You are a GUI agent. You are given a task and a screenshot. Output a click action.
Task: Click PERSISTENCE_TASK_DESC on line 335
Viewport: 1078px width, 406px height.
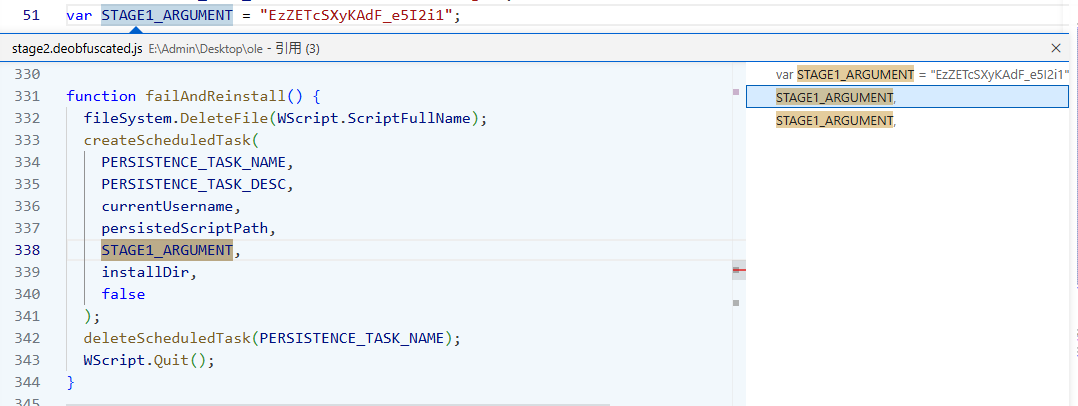point(193,184)
